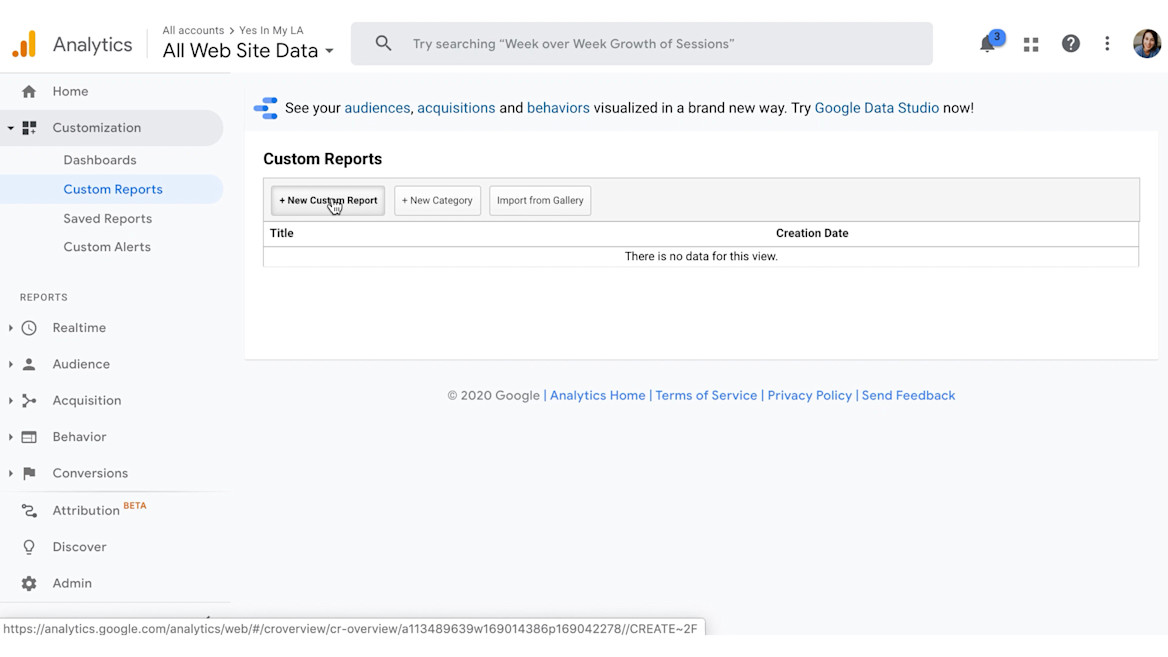1168x657 pixels.
Task: Click the Audience person icon
Action: coord(29,364)
